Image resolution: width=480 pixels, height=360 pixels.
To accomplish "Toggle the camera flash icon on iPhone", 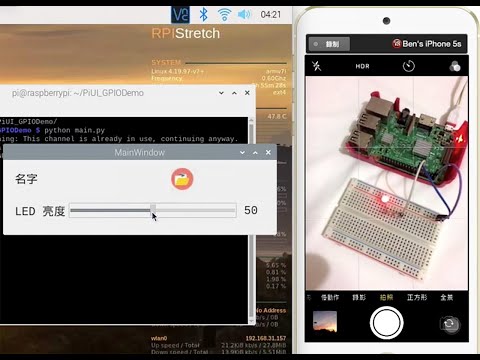I will (x=317, y=66).
